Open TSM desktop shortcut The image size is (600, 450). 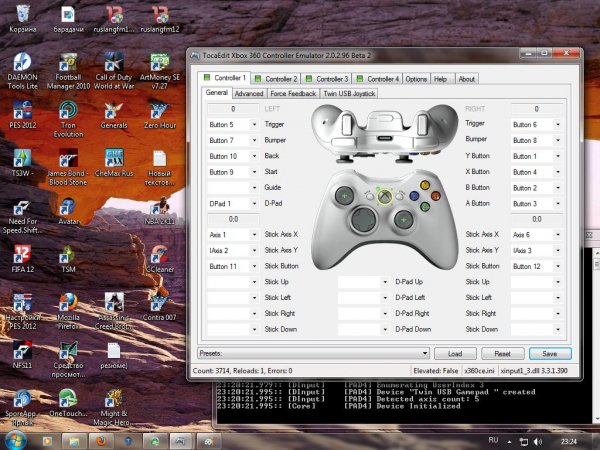[x=68, y=259]
